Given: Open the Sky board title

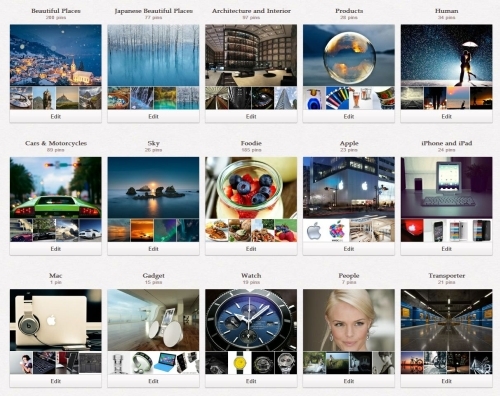Looking at the screenshot, I should [x=153, y=143].
